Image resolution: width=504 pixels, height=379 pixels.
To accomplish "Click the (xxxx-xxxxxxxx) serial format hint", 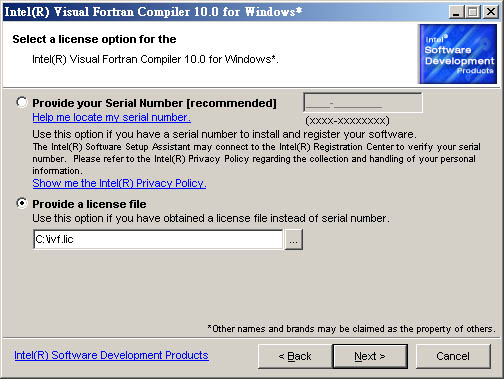I will pyautogui.click(x=347, y=121).
